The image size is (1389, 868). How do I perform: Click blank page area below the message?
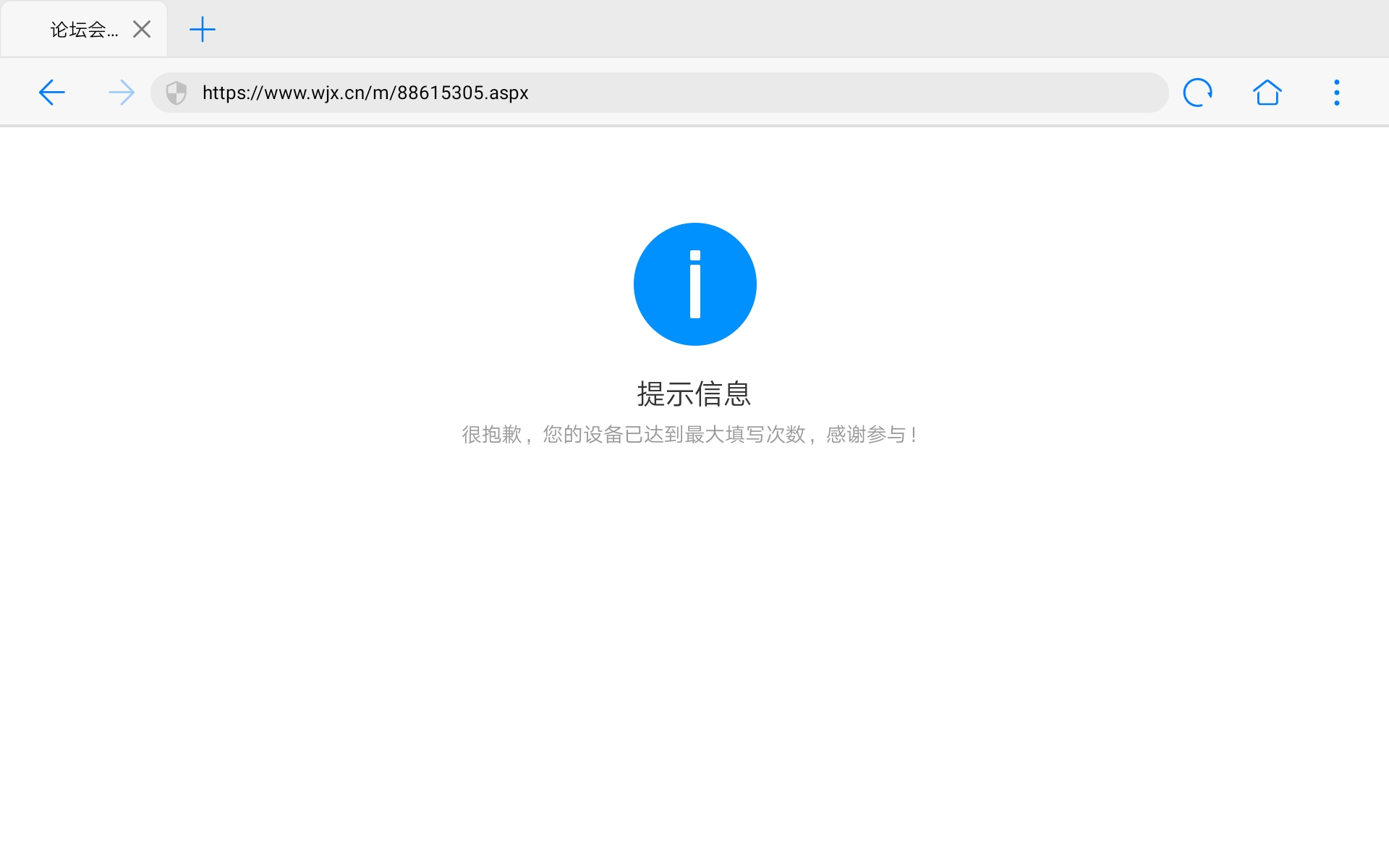click(694, 615)
